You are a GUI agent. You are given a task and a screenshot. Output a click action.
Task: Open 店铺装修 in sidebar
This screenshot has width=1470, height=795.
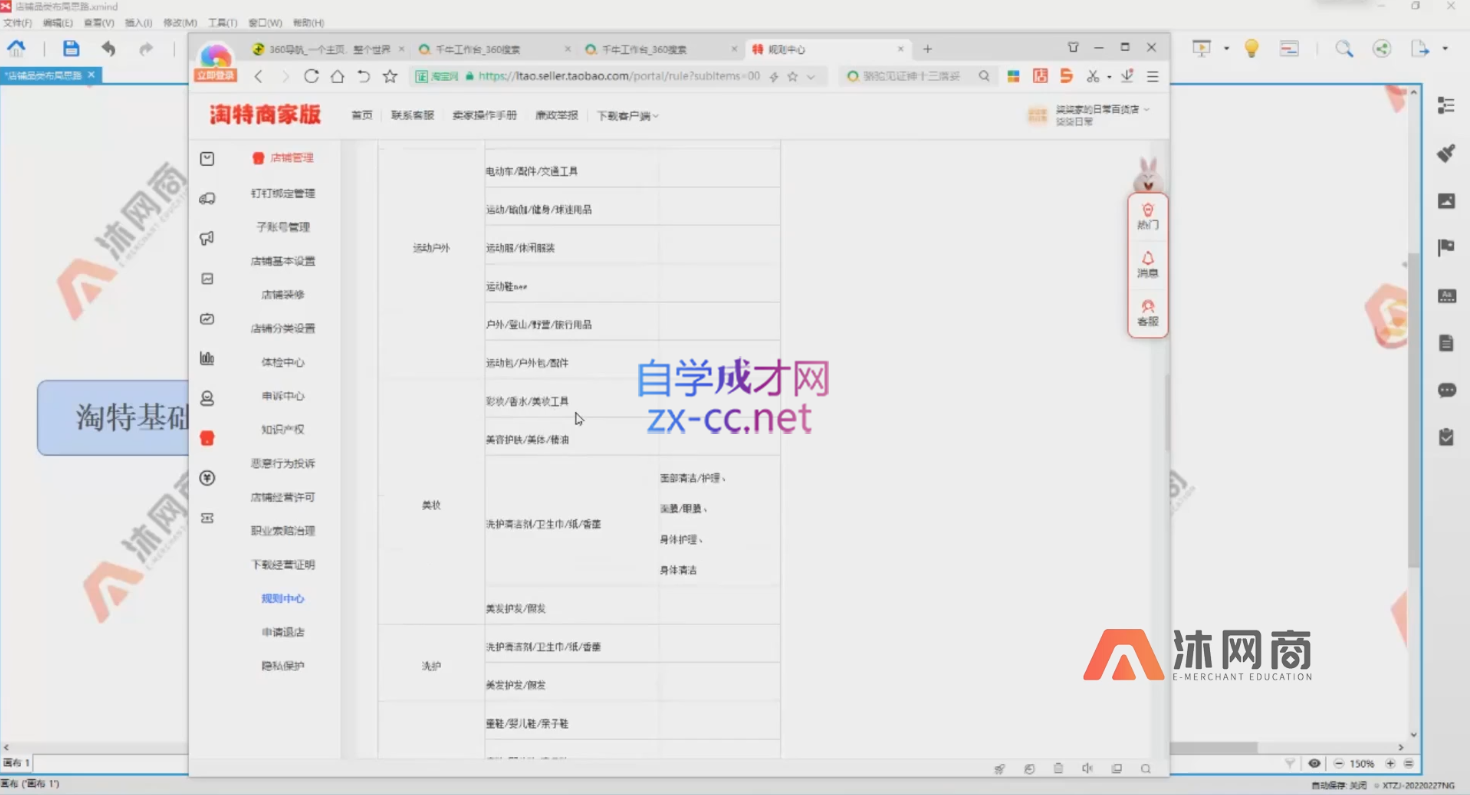(283, 295)
